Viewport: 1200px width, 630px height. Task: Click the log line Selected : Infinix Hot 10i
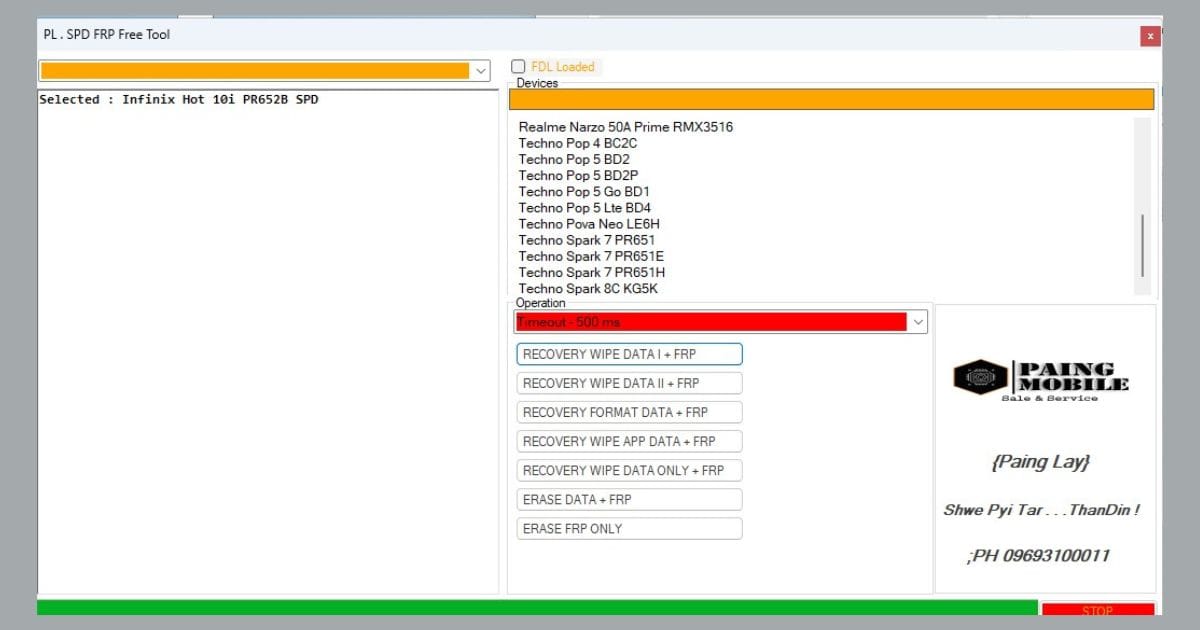tap(179, 100)
